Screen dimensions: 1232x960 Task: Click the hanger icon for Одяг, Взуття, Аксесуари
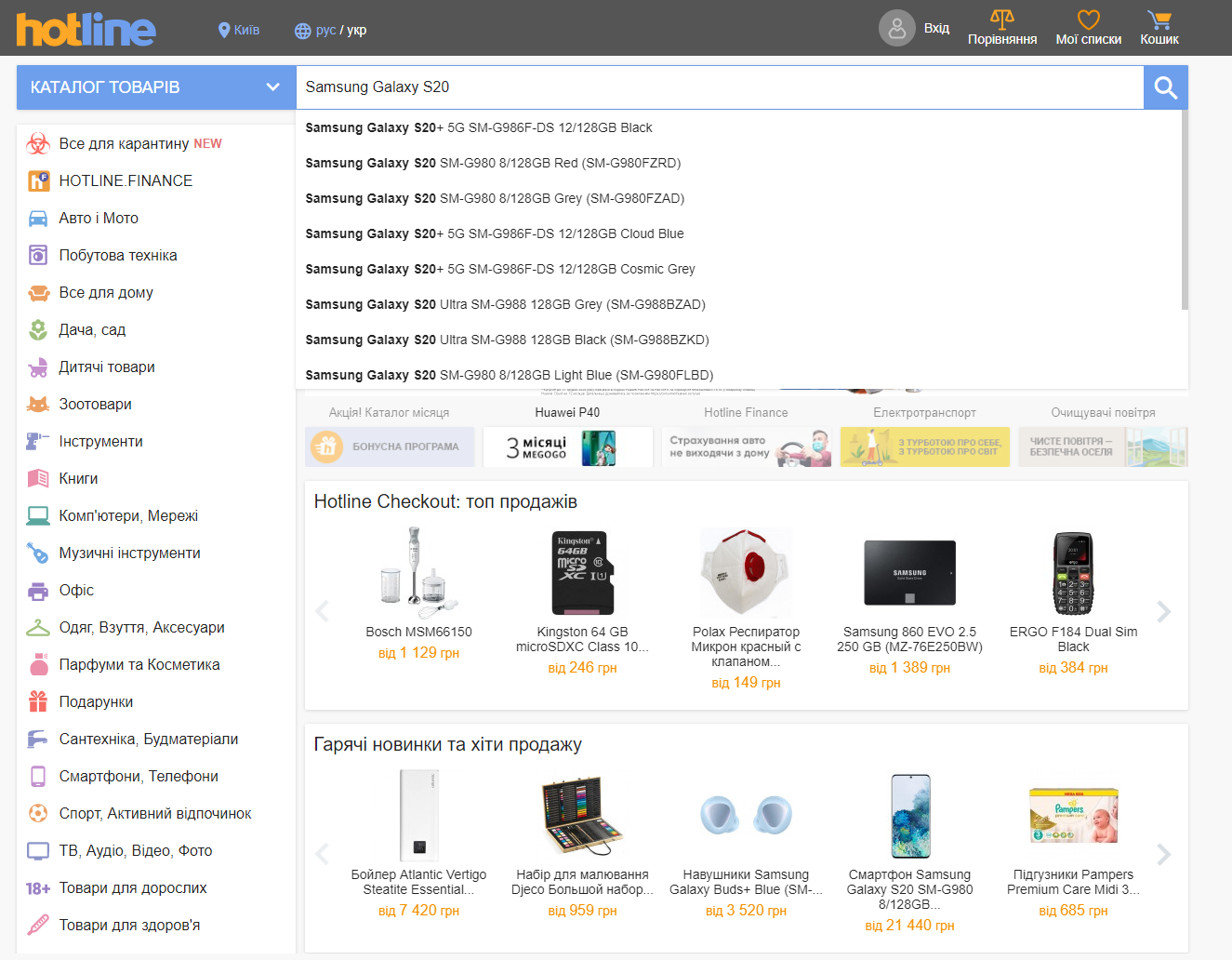pos(38,628)
